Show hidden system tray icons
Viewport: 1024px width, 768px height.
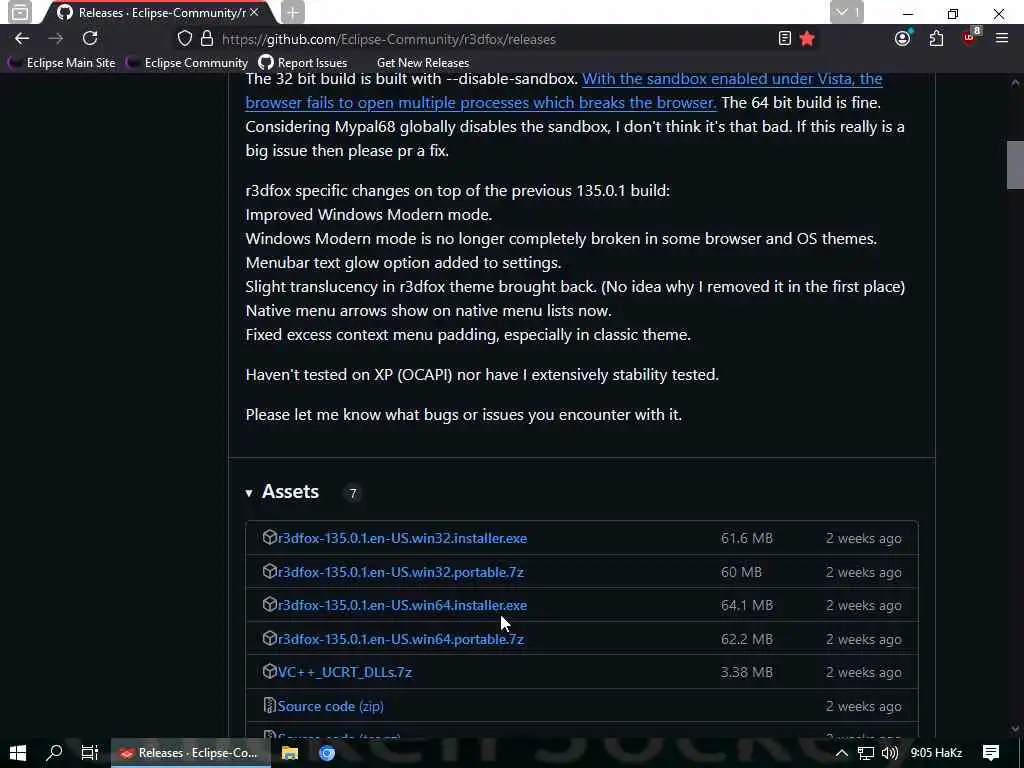842,752
